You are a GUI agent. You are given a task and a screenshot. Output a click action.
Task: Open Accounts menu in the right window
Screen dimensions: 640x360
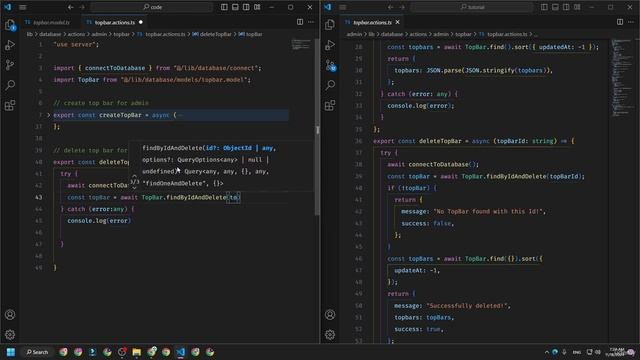[x=330, y=315]
